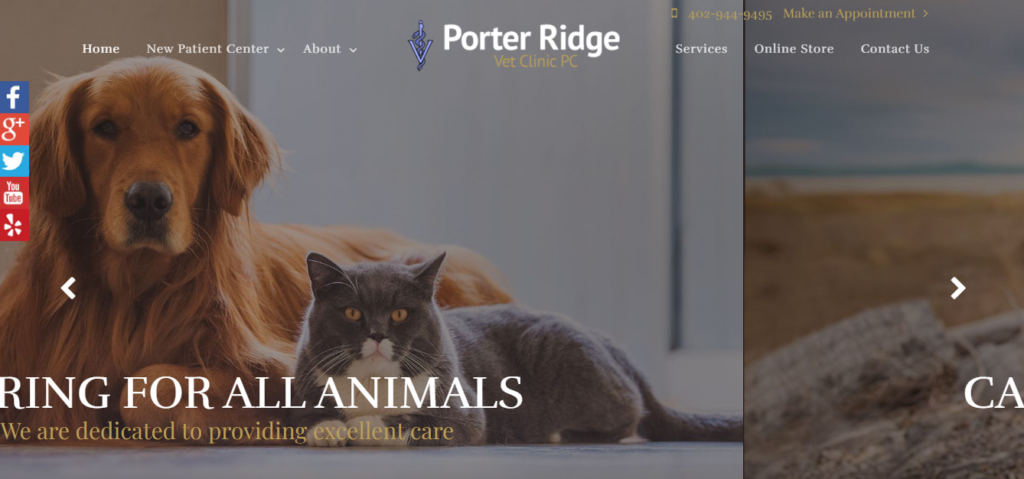Open the Twitter social icon

pos(14,161)
